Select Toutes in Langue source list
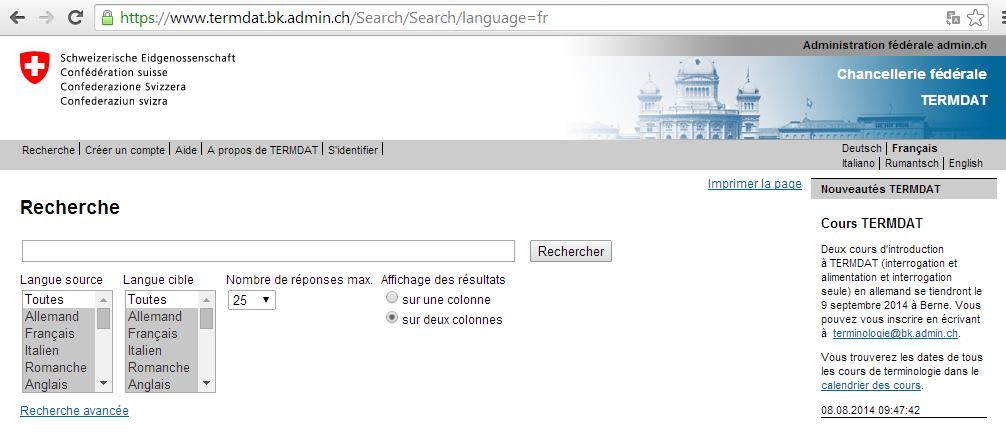 (59, 300)
